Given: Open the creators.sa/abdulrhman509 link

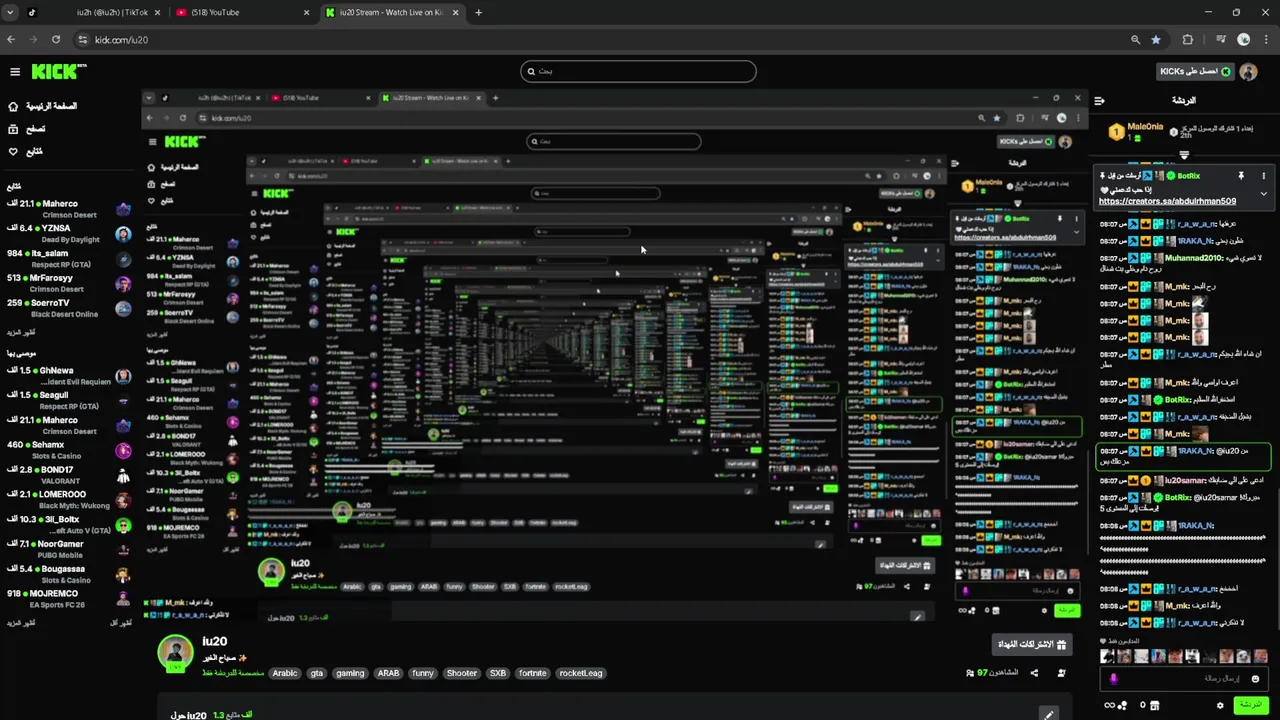Looking at the screenshot, I should pyautogui.click(x=1167, y=201).
